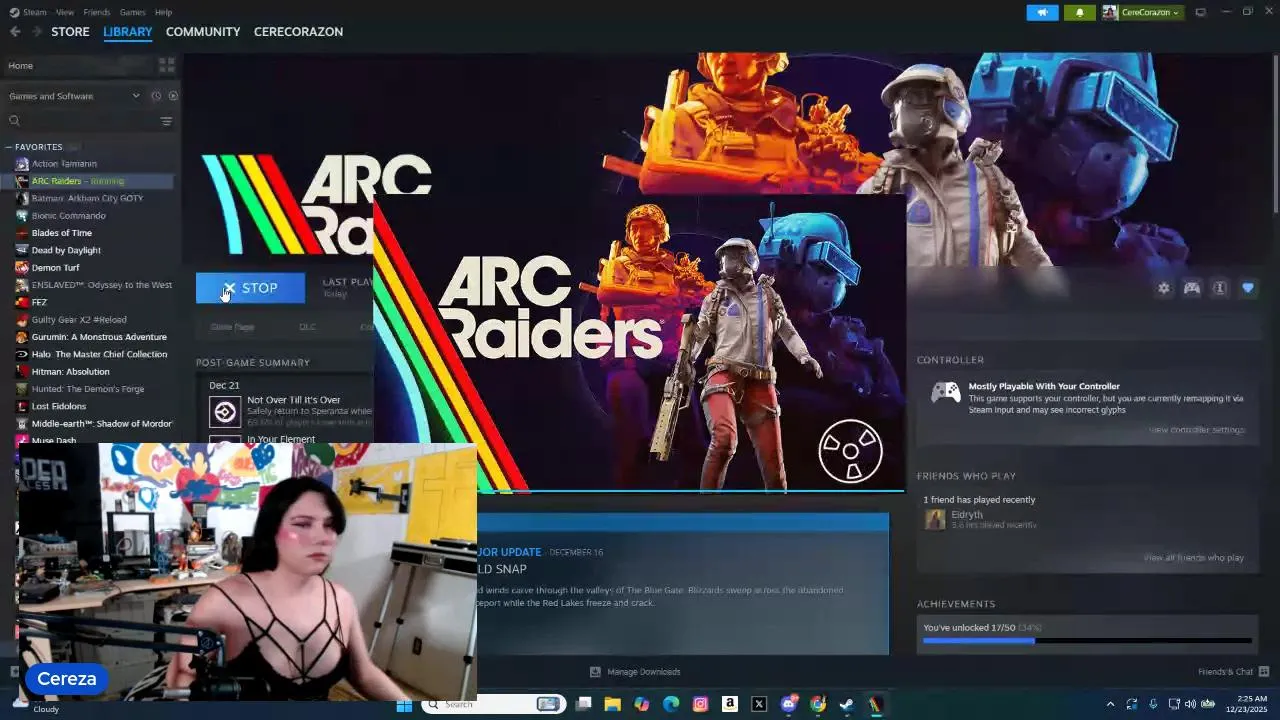The image size is (1280, 720).
Task: Open Instagram from taskbar
Action: [x=700, y=704]
